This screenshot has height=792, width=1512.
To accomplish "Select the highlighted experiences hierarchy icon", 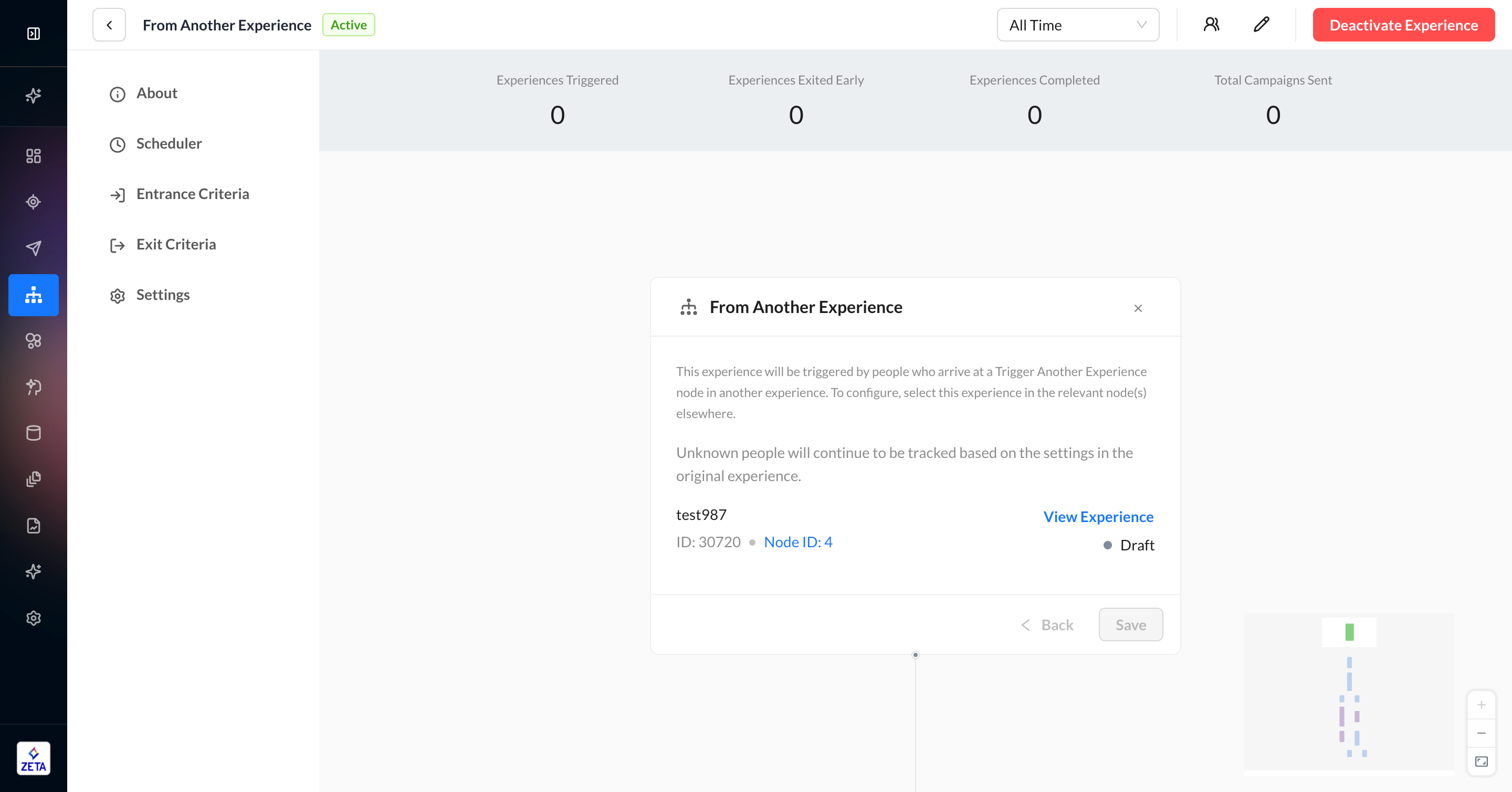I will pos(34,295).
